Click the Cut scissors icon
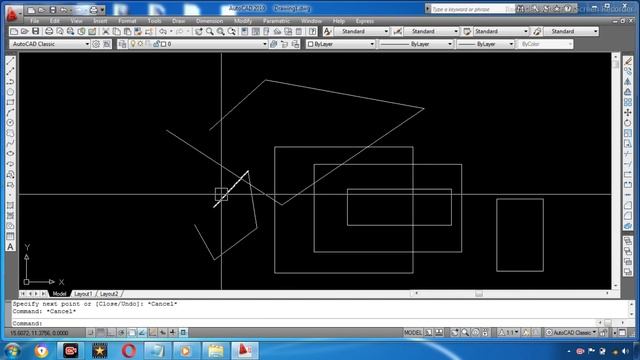640x360 pixels. tap(106, 31)
